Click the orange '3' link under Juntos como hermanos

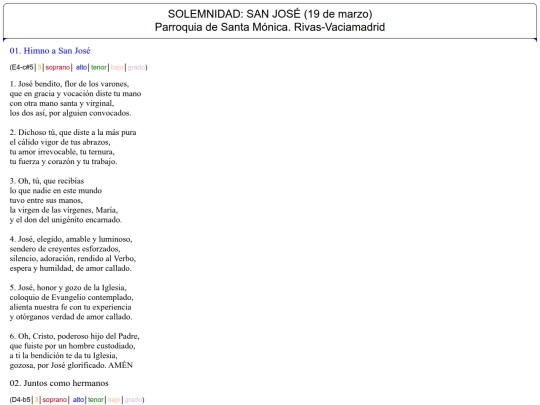click(37, 400)
